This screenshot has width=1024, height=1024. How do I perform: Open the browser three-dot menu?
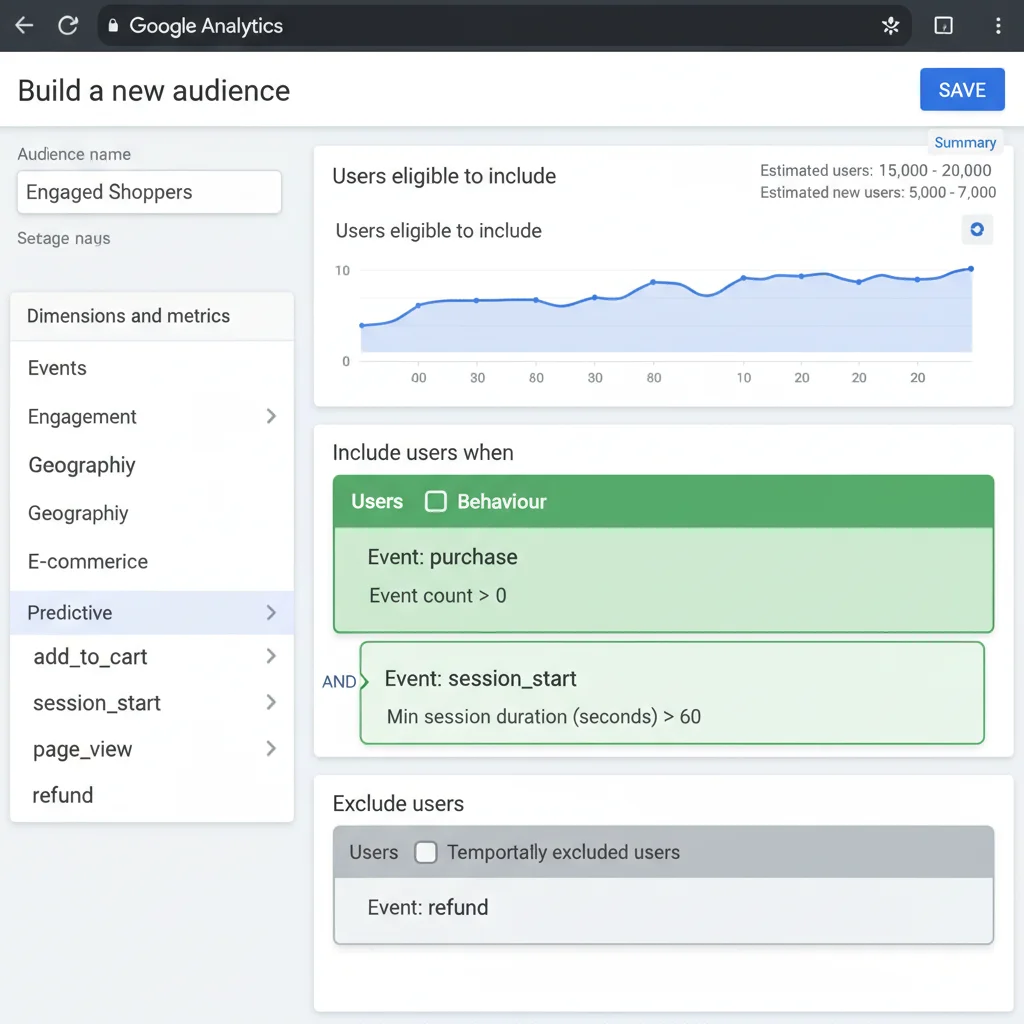click(x=998, y=25)
